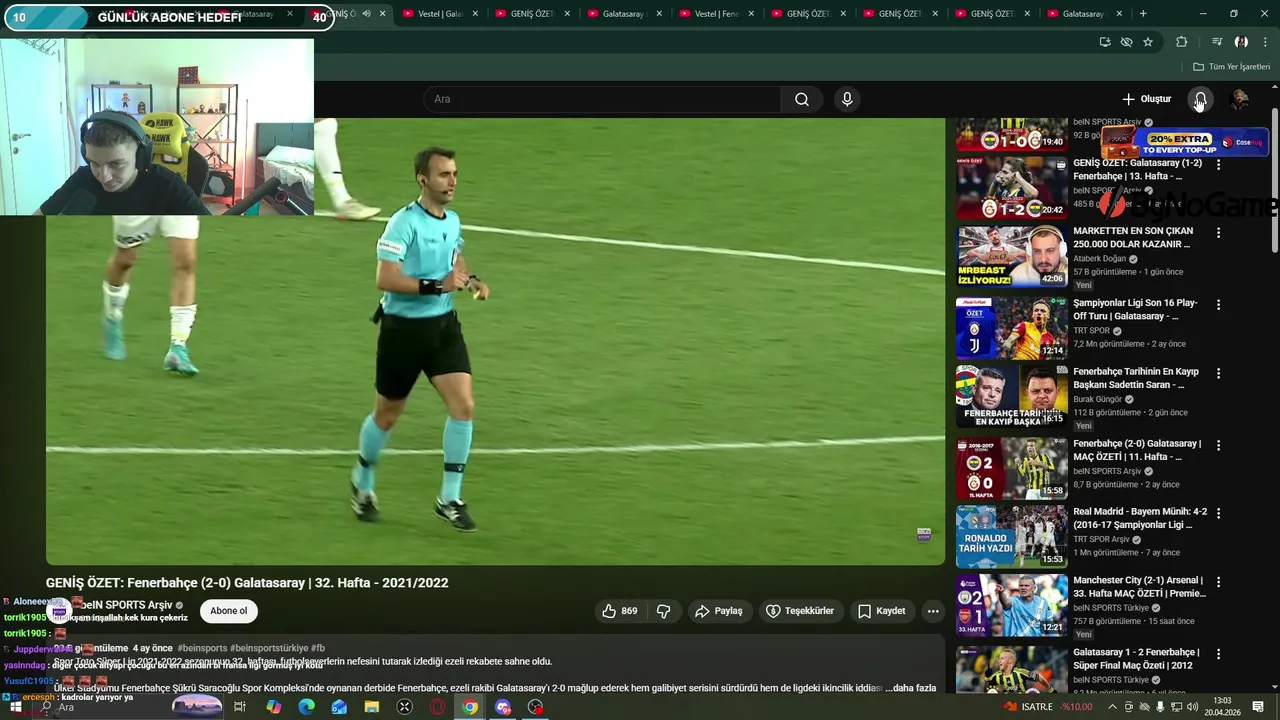1280x720 pixels.
Task: Open Chrome profile avatar
Action: [1241, 42]
